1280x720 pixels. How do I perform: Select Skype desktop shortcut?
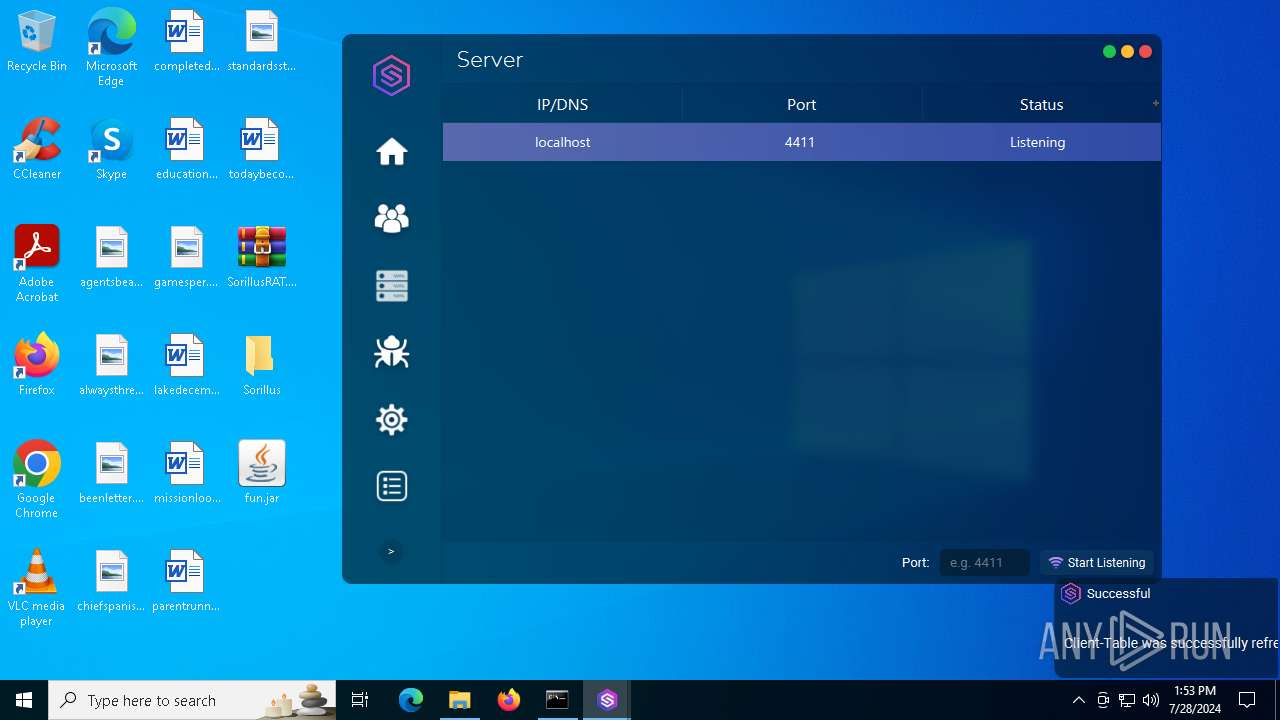111,149
